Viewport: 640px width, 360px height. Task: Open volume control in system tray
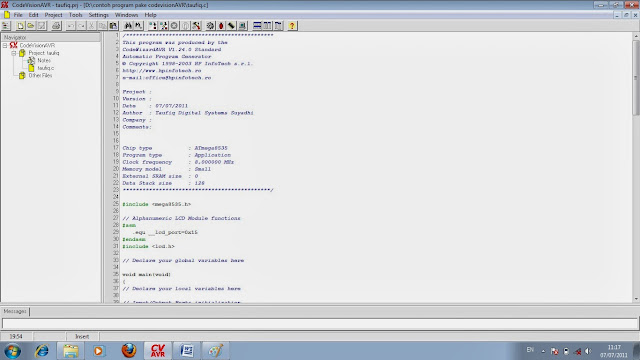click(588, 351)
